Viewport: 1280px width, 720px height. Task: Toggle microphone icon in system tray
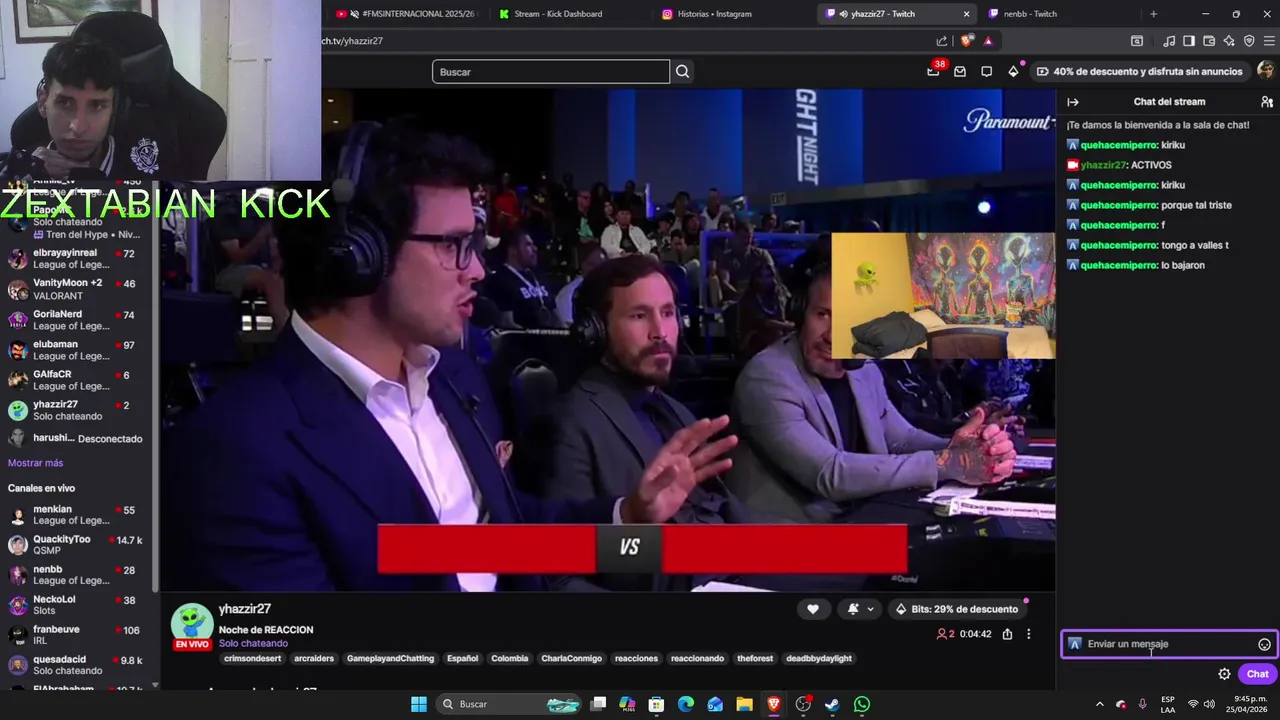point(1142,704)
